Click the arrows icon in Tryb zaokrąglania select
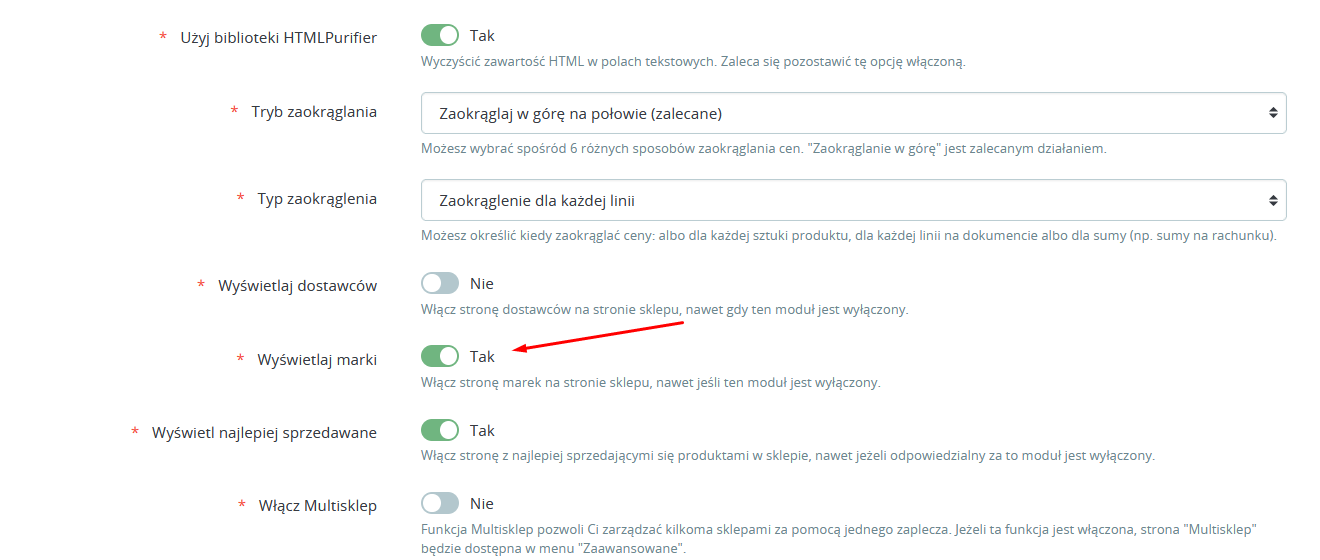The height and width of the screenshot is (560, 1320). [x=1272, y=113]
